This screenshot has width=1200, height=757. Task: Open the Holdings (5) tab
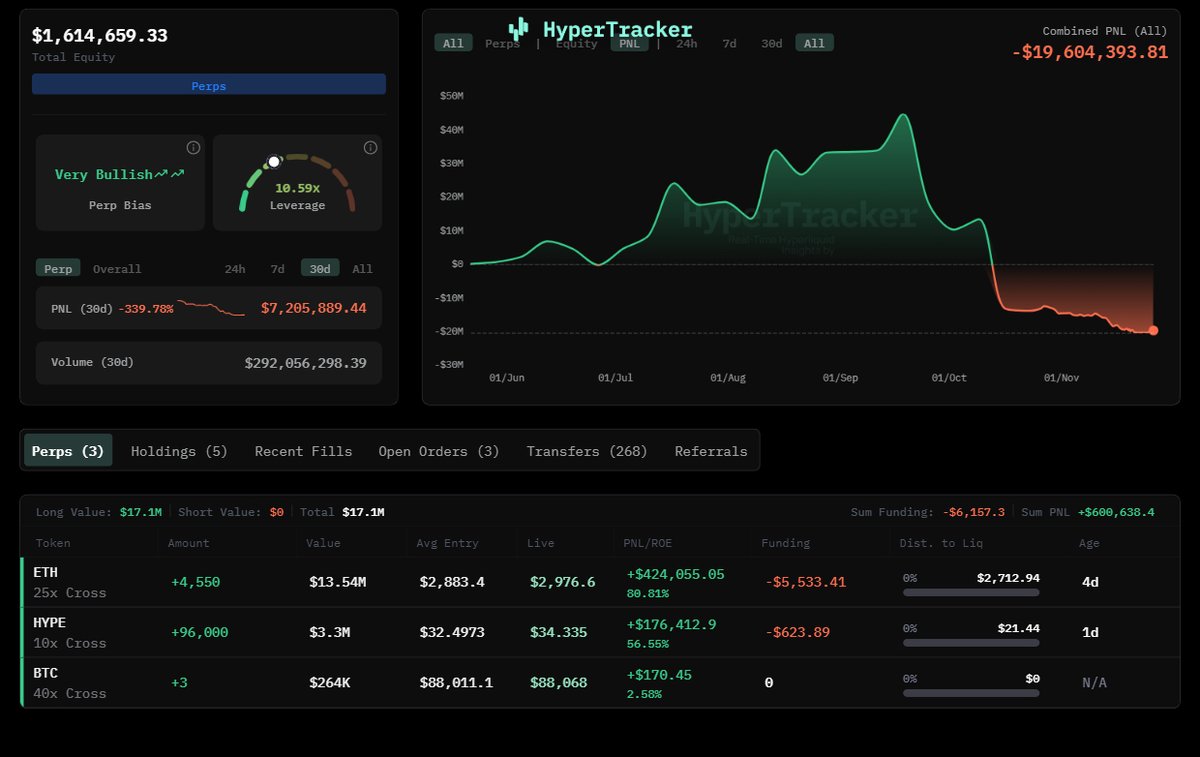[x=179, y=451]
